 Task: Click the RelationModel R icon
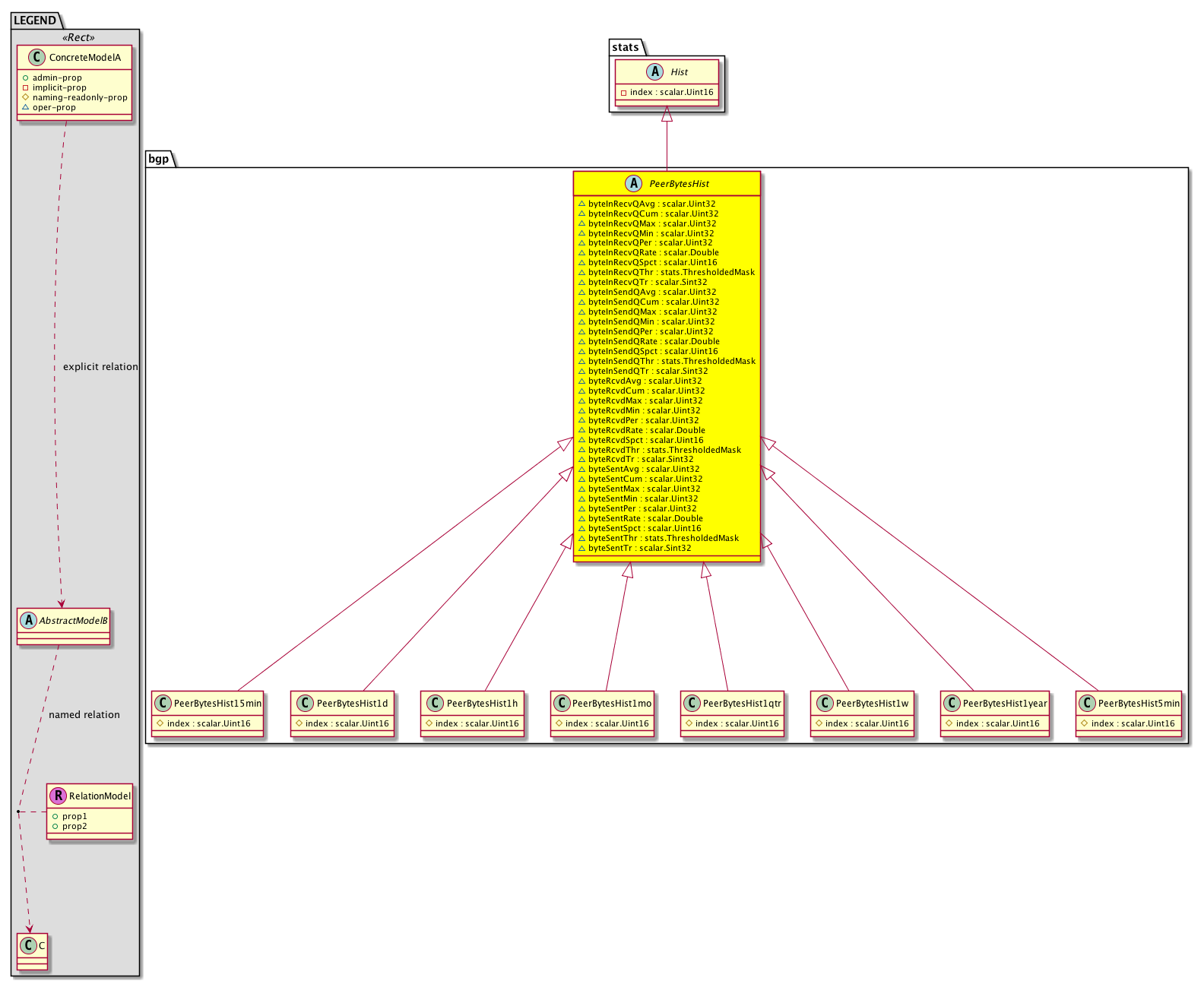[x=59, y=796]
